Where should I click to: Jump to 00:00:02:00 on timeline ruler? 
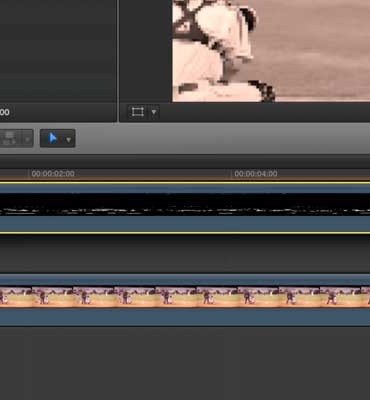(x=53, y=174)
